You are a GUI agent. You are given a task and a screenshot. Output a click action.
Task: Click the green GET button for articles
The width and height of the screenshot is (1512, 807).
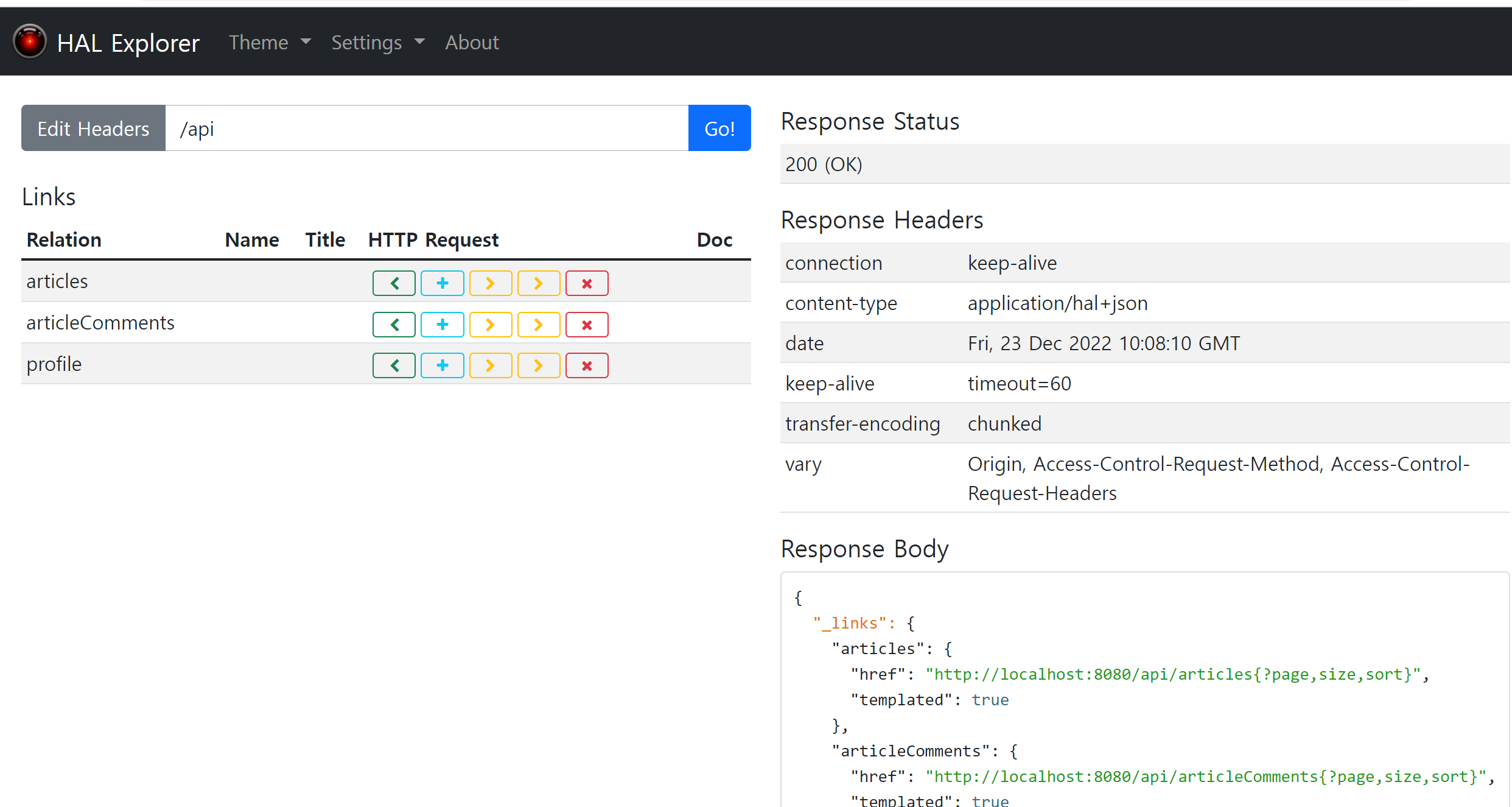tap(394, 283)
